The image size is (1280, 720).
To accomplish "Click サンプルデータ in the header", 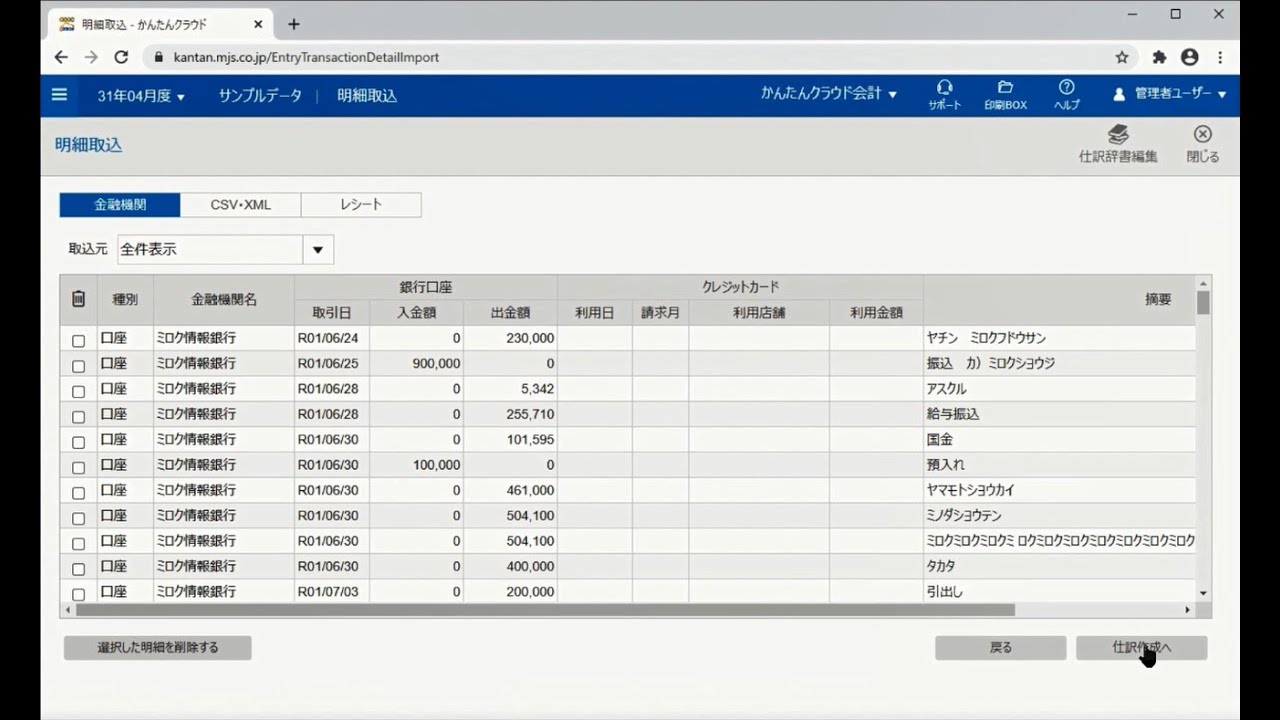I will [260, 96].
